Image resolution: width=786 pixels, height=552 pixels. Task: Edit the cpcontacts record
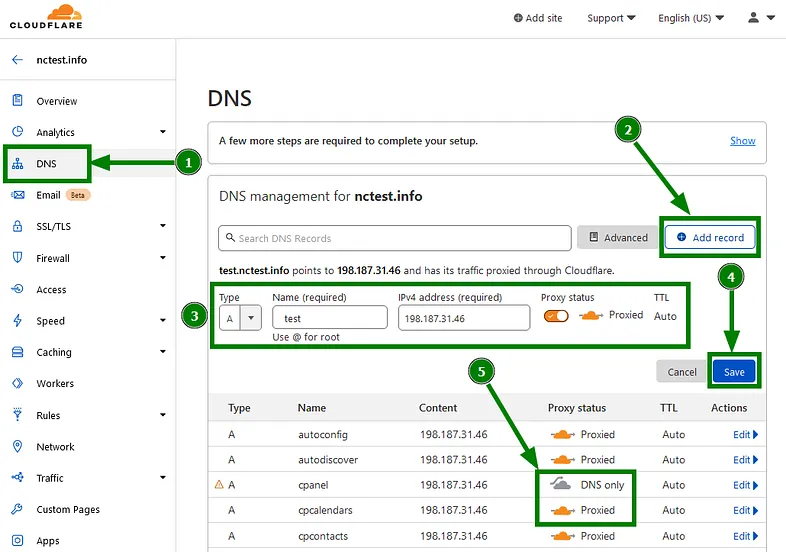[745, 536]
